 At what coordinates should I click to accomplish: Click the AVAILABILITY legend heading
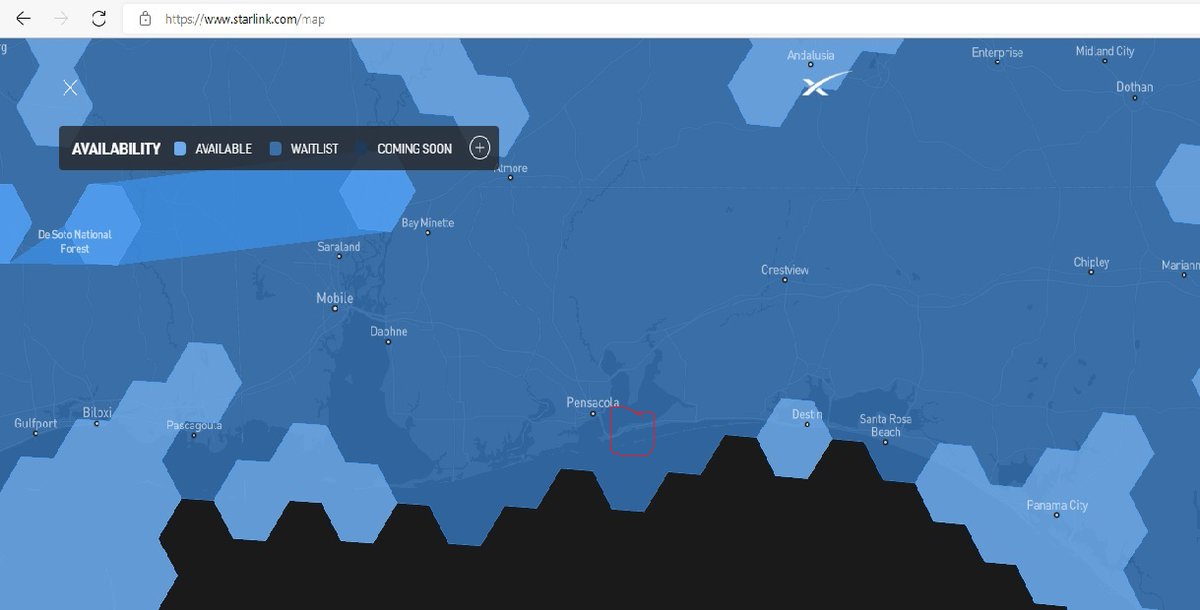pyautogui.click(x=116, y=148)
